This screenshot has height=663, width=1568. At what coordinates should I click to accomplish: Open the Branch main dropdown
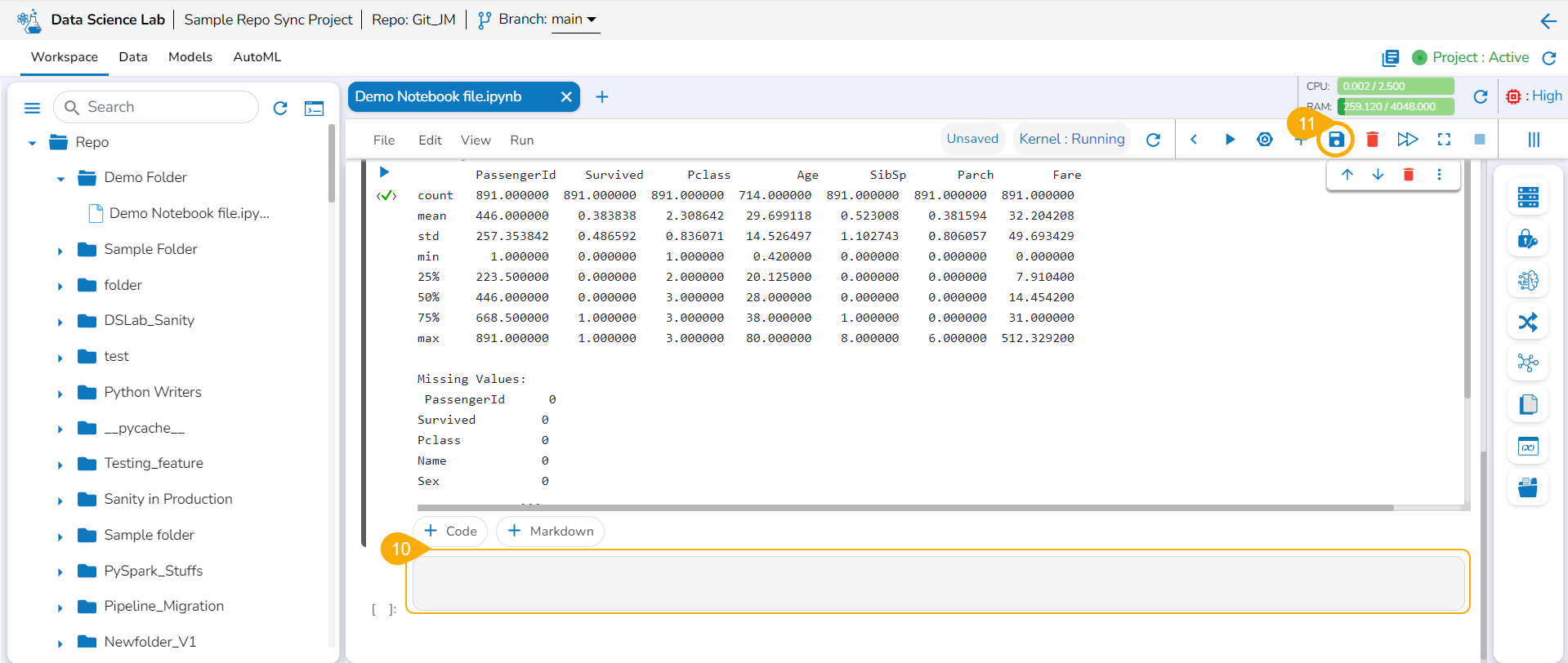tap(575, 20)
